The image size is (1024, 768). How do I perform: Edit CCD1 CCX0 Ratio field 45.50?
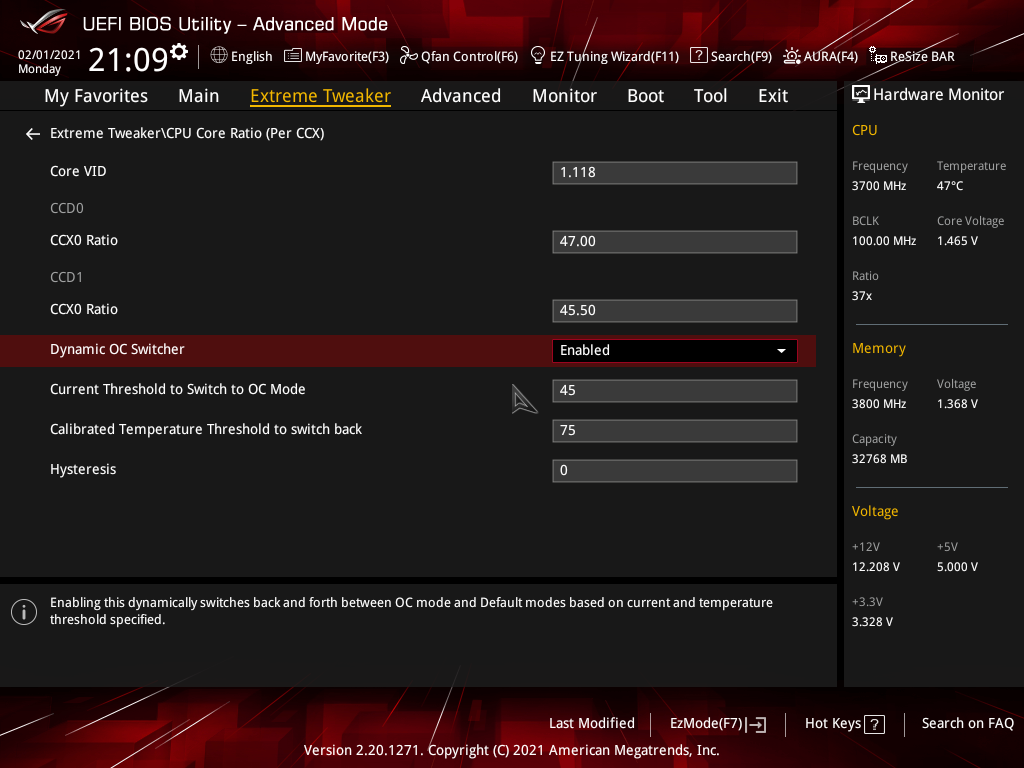point(675,311)
